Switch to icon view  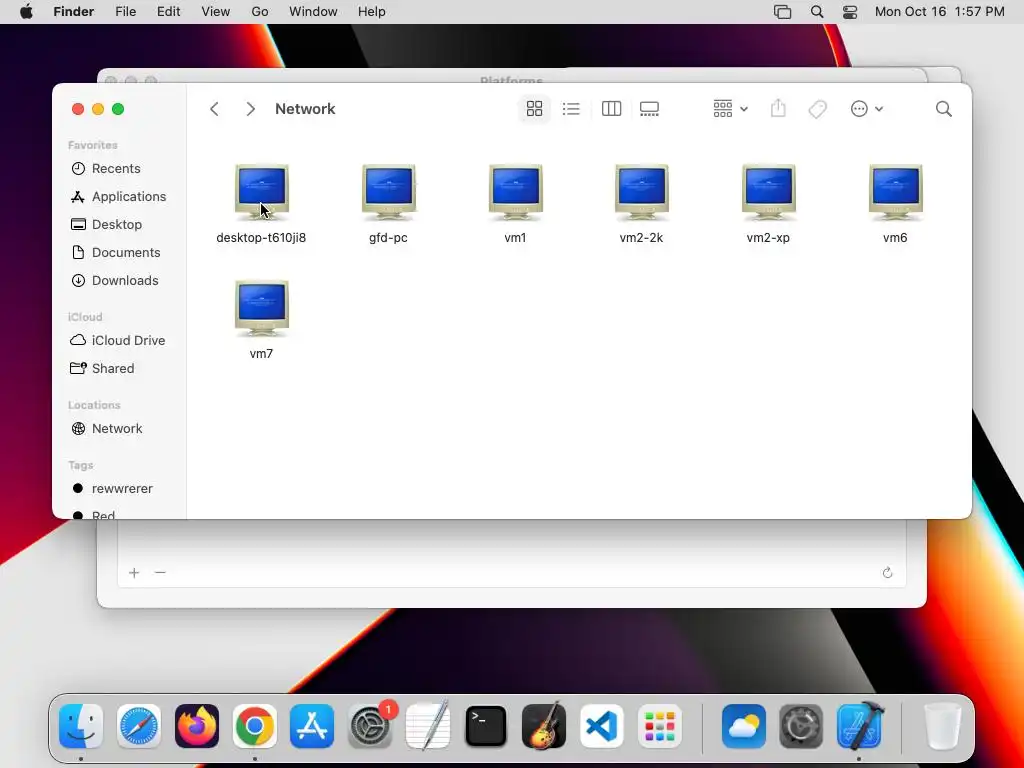534,109
